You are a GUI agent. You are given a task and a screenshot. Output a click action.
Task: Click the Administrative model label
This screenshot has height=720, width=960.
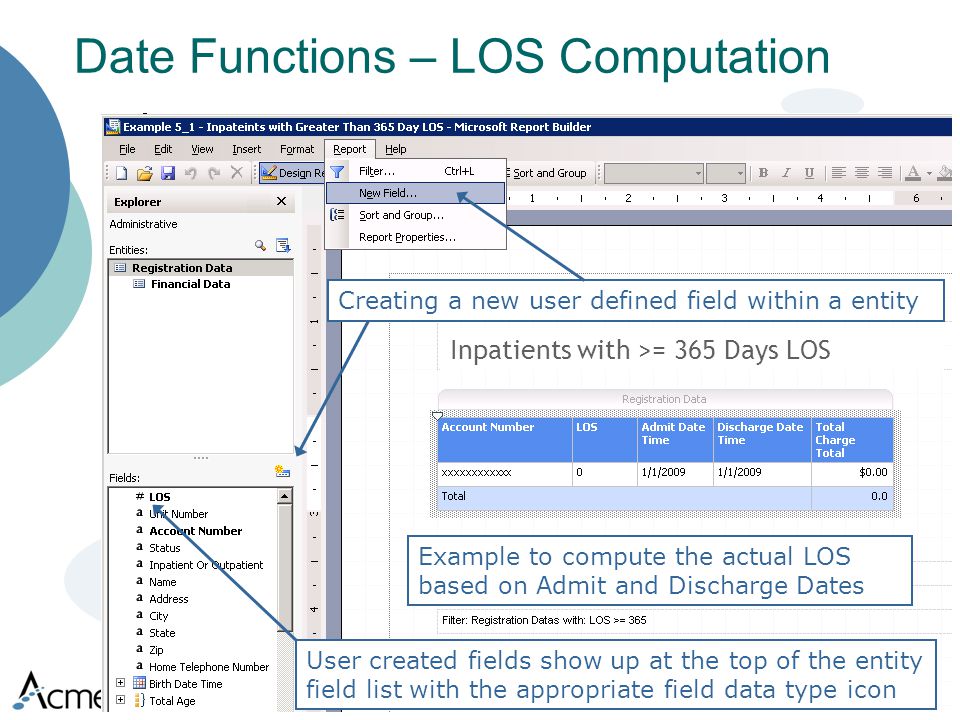coord(143,224)
